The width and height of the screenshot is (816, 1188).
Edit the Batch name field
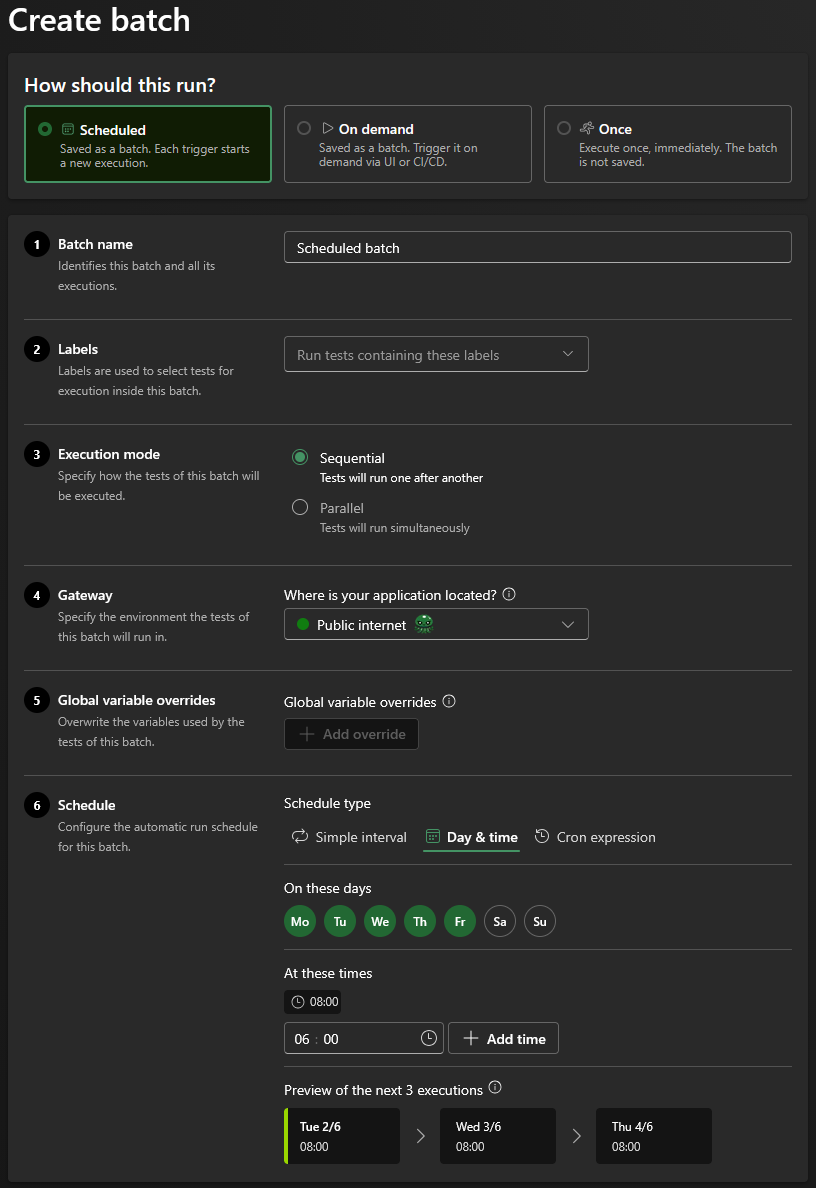(537, 247)
